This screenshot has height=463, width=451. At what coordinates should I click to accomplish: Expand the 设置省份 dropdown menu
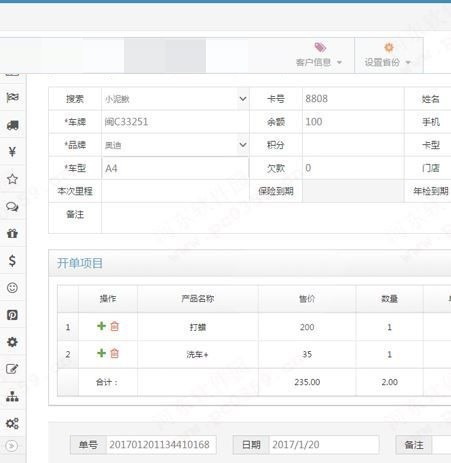coord(408,62)
